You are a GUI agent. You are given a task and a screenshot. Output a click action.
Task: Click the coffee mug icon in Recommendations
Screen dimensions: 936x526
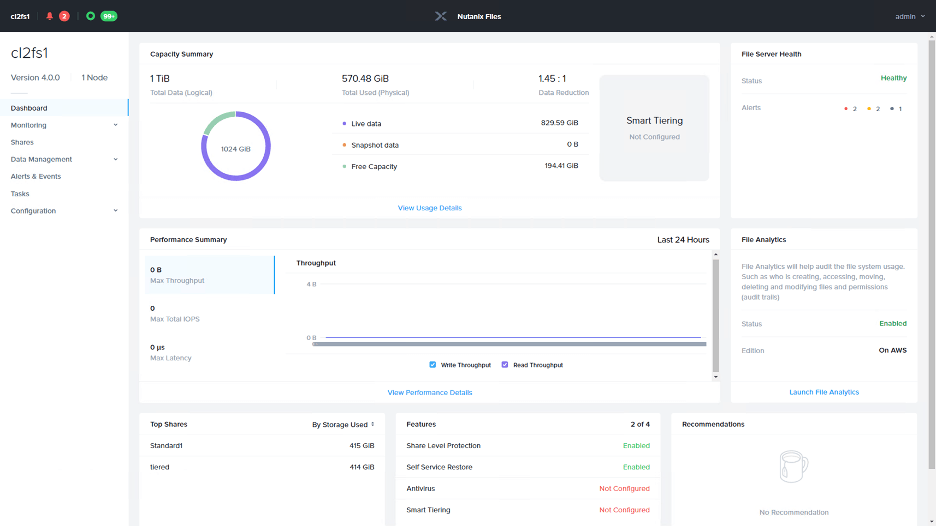[x=793, y=466]
